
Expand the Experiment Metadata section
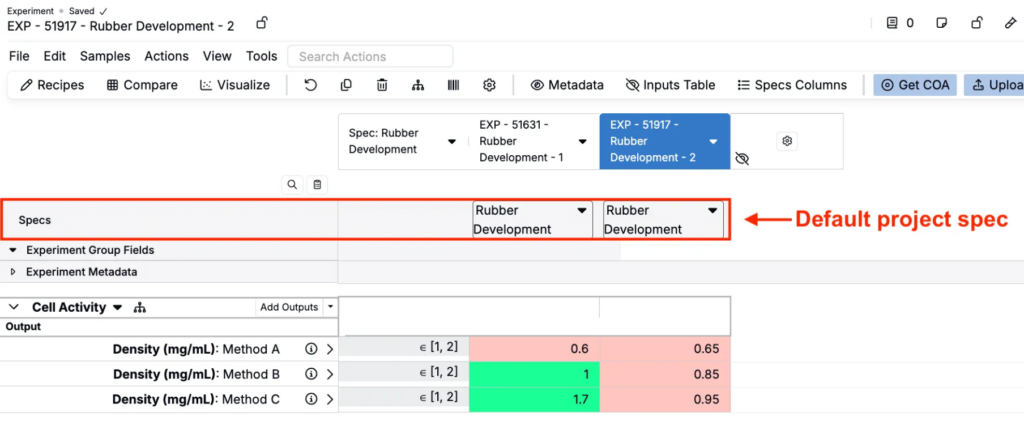14,271
